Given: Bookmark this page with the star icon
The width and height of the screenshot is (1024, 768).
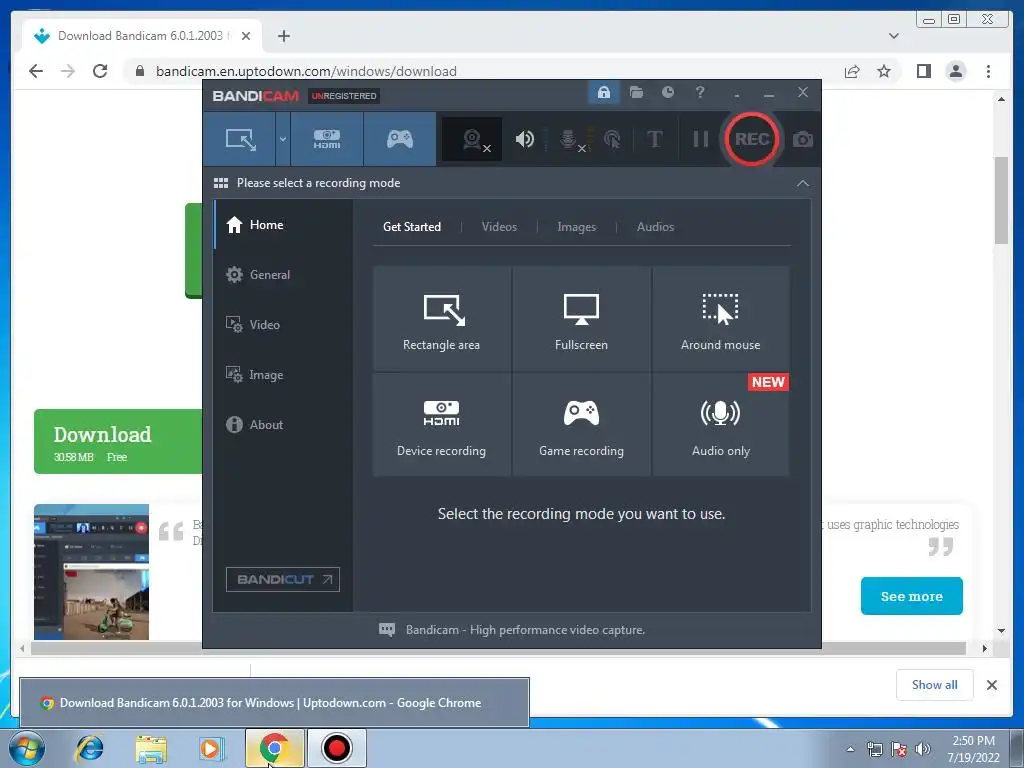Looking at the screenshot, I should click(x=884, y=71).
